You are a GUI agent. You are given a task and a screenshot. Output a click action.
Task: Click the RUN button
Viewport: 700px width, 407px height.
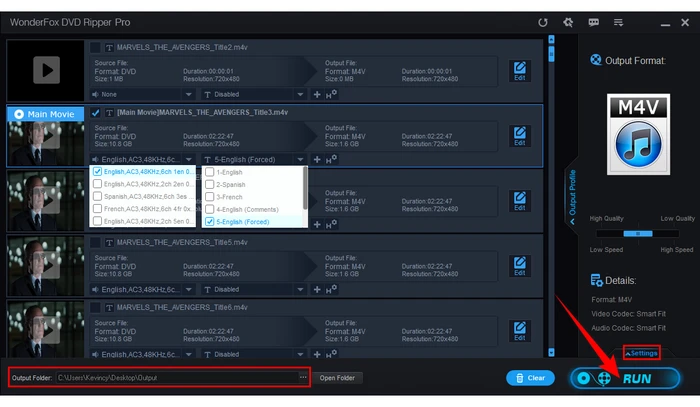pyautogui.click(x=625, y=378)
